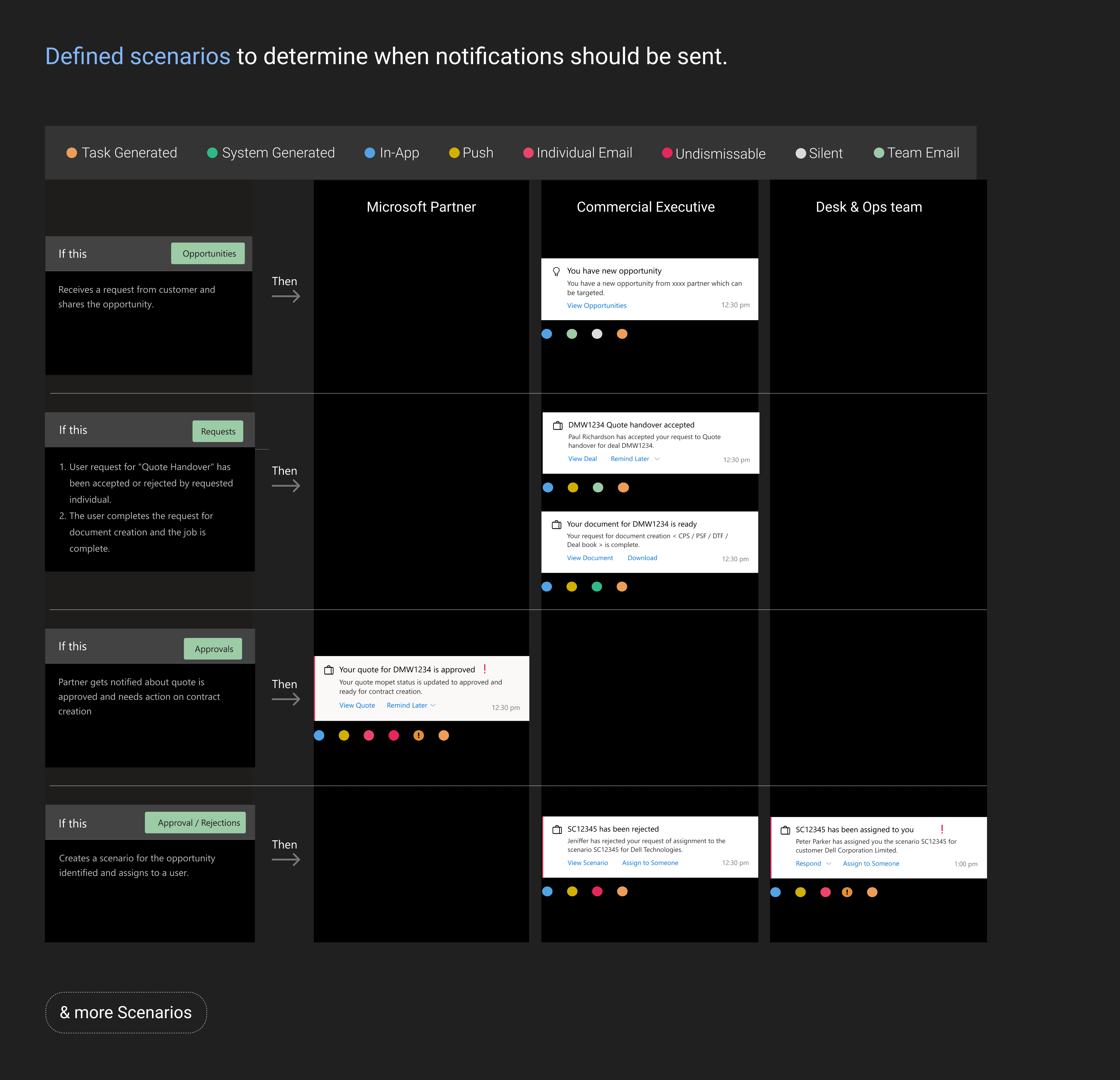Expand the Respond dropdown on assigned card
This screenshot has height=1080, width=1120.
coord(829,864)
